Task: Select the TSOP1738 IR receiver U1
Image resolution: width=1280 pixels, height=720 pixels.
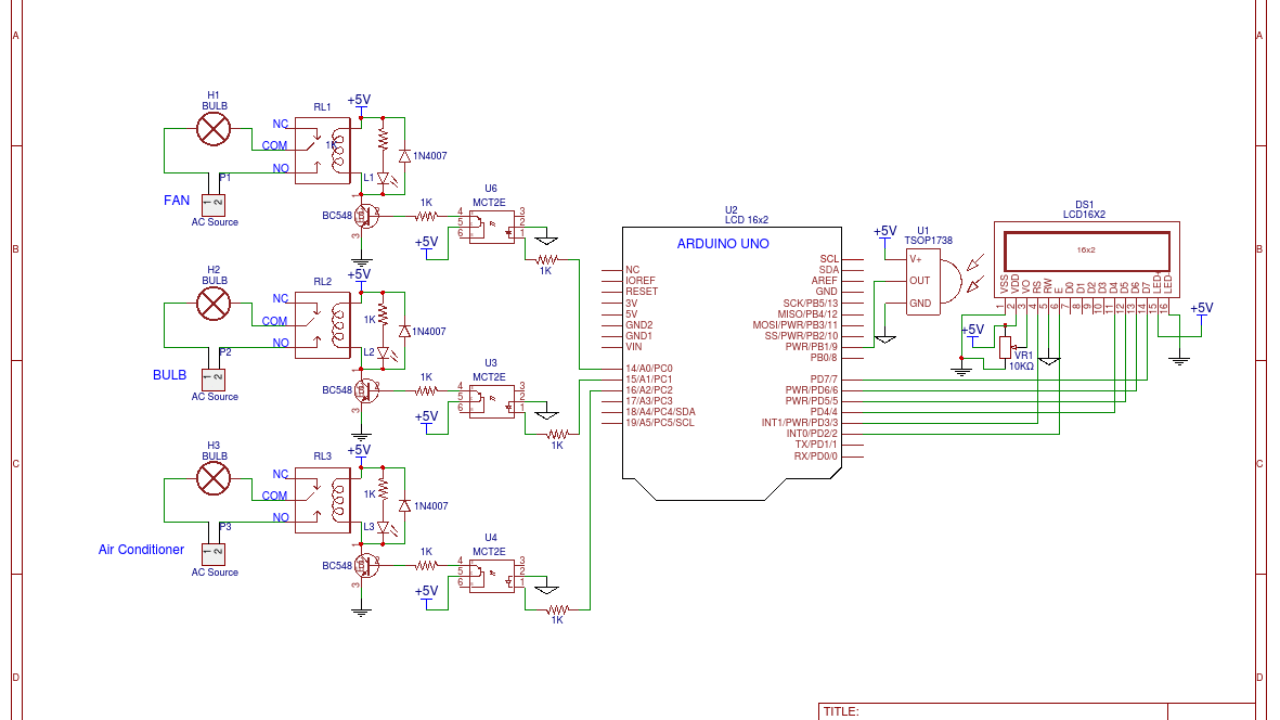Action: click(921, 283)
